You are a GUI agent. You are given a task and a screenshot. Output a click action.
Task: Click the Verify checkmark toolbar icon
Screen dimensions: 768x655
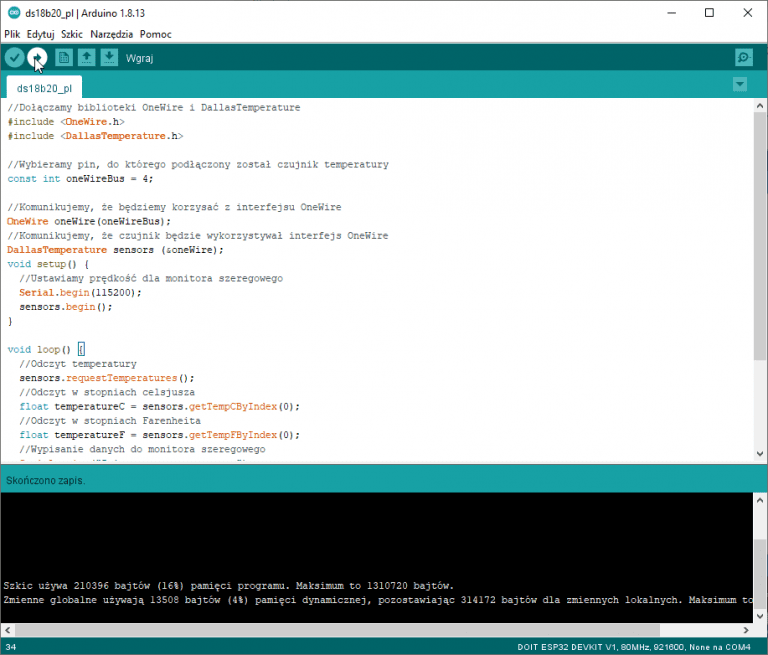pos(14,58)
